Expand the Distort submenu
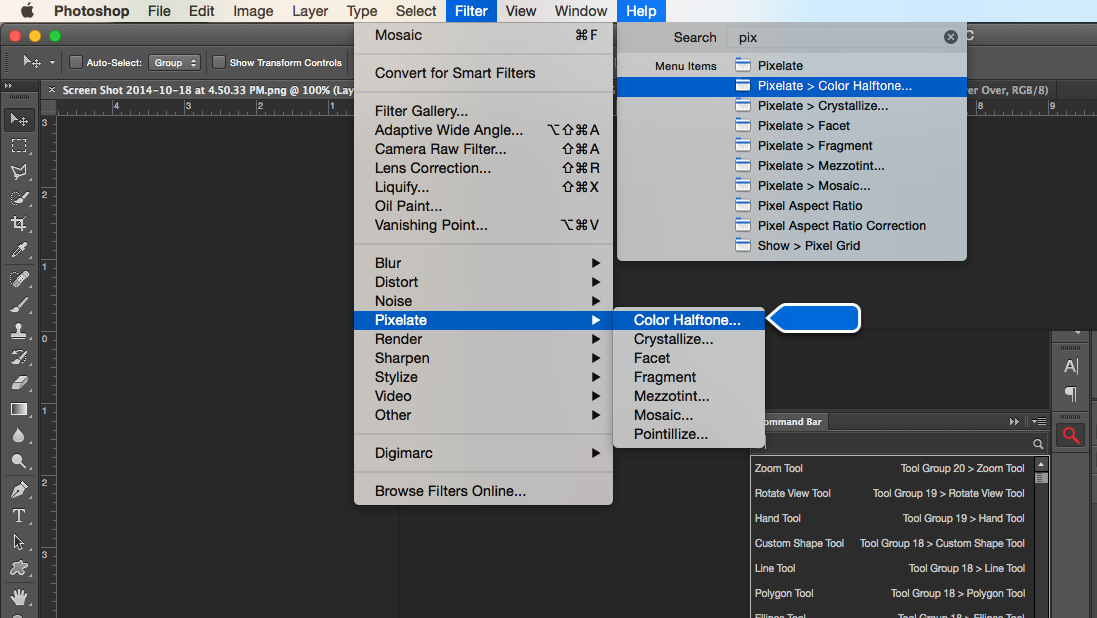 [483, 282]
